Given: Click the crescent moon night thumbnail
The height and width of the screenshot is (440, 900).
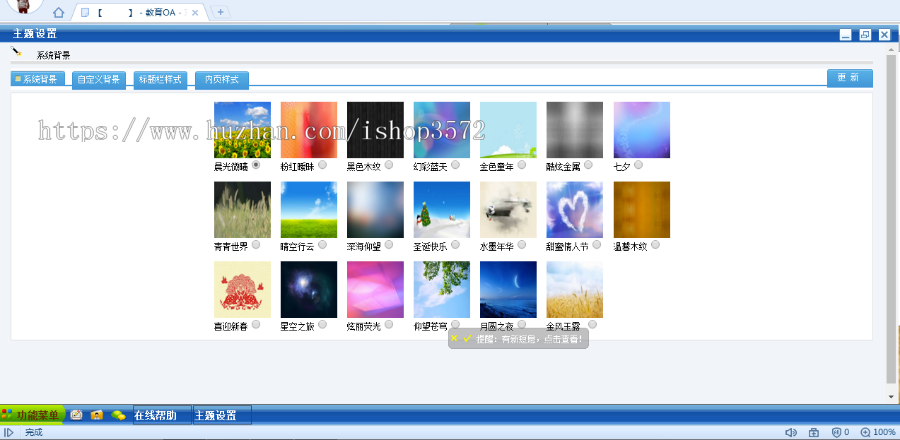Looking at the screenshot, I should tap(508, 289).
